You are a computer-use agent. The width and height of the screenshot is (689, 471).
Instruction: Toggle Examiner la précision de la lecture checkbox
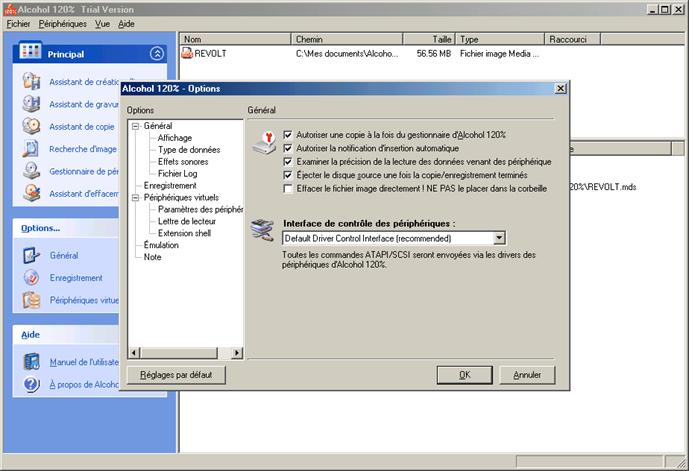point(288,162)
